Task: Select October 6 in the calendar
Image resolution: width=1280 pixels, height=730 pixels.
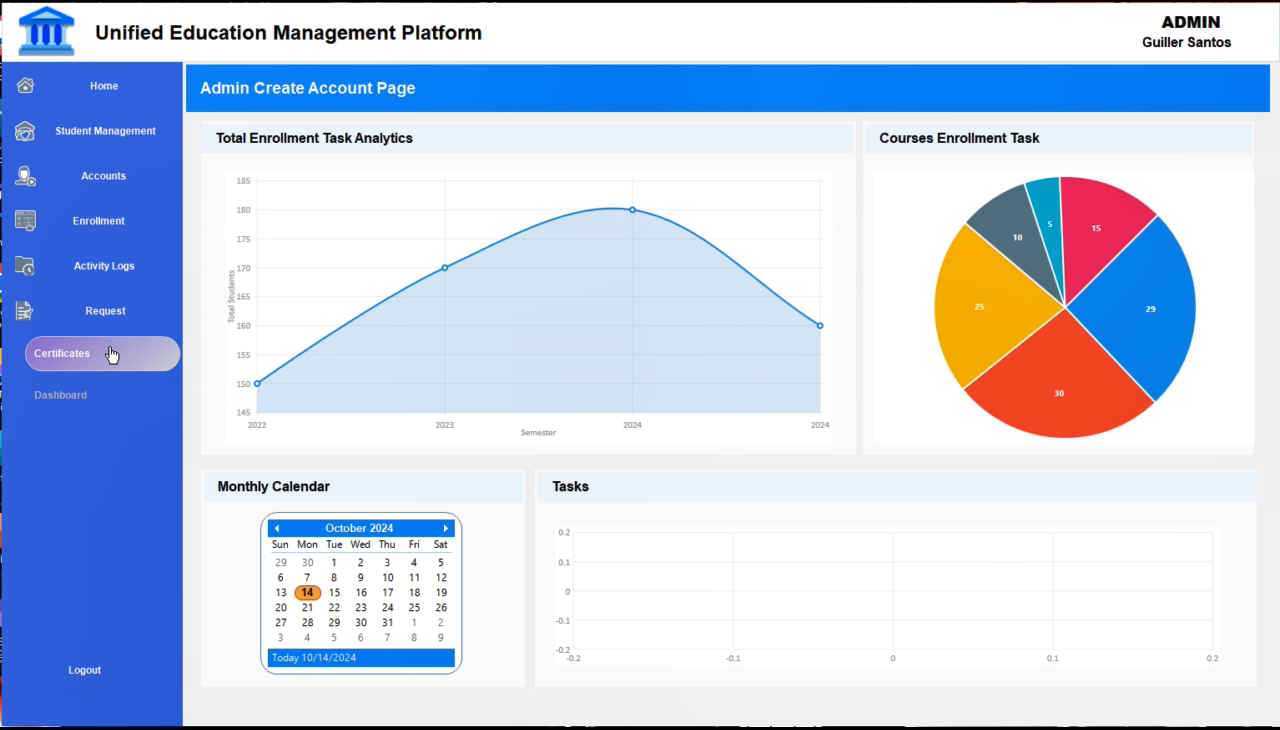Action: (x=281, y=577)
